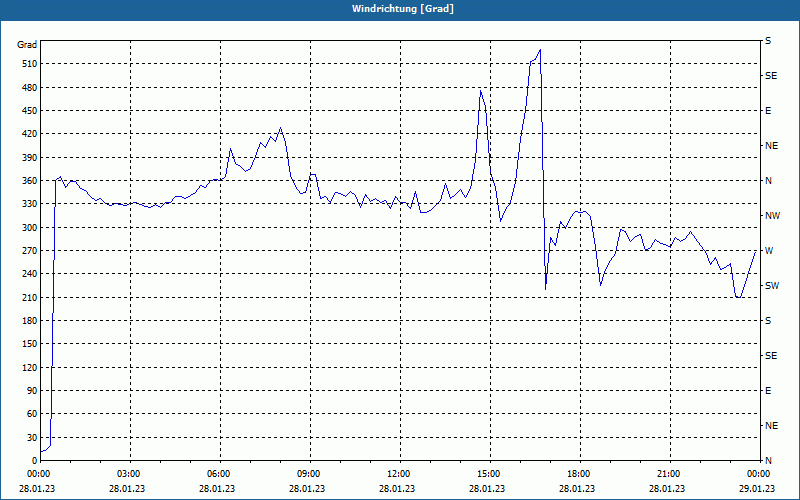Screen dimensions: 800x500
Task: Select the 270 y-axis value
Action: 30,251
